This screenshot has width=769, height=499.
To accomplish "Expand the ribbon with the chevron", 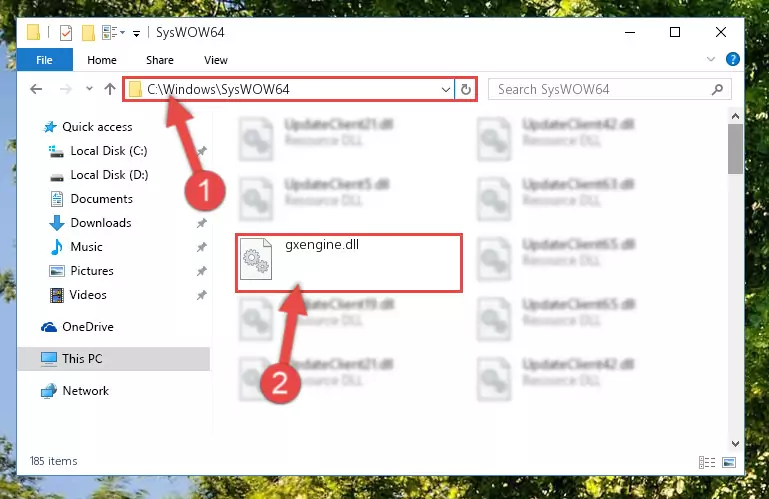I will 711,59.
